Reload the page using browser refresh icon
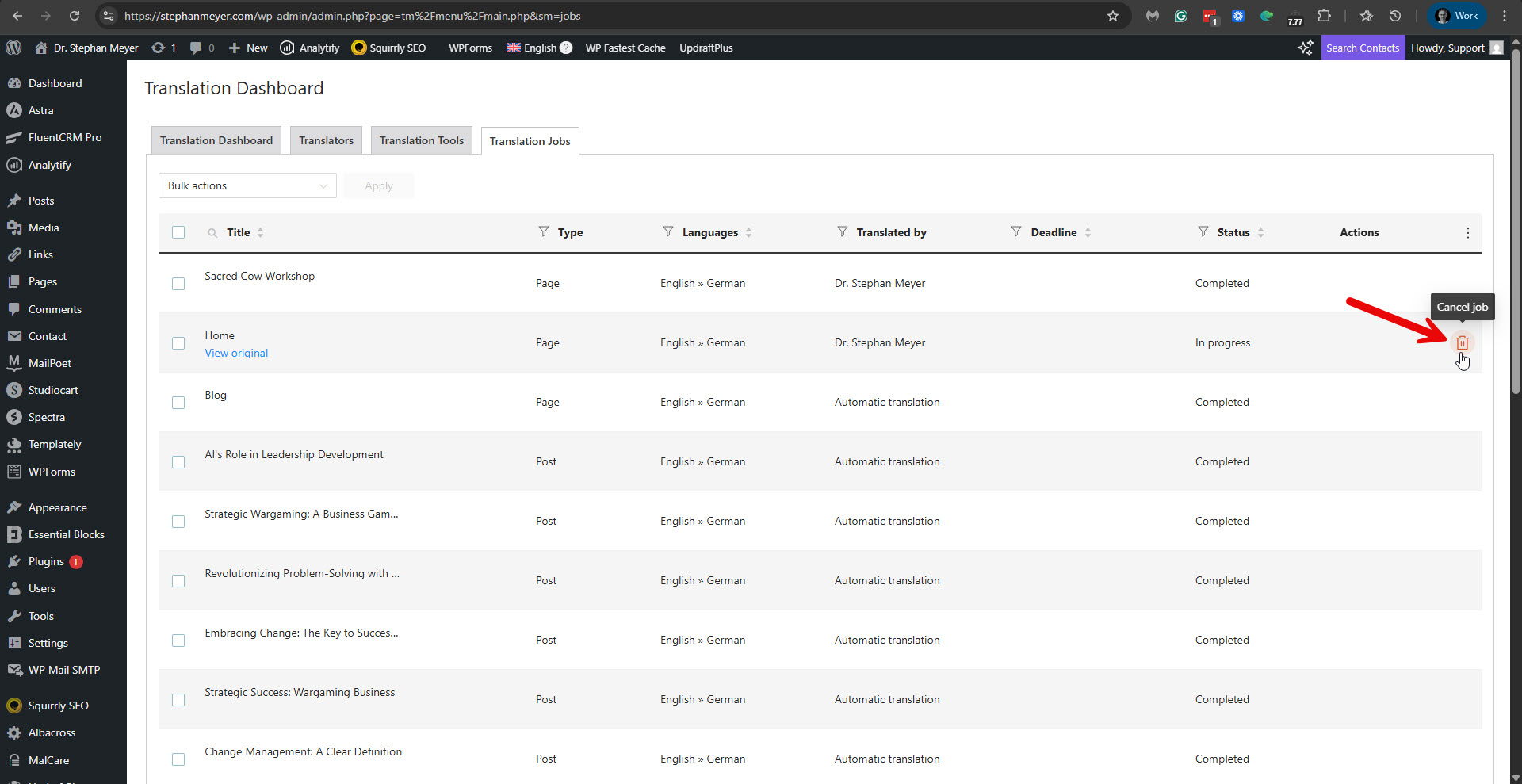The height and width of the screenshot is (784, 1522). [x=75, y=16]
